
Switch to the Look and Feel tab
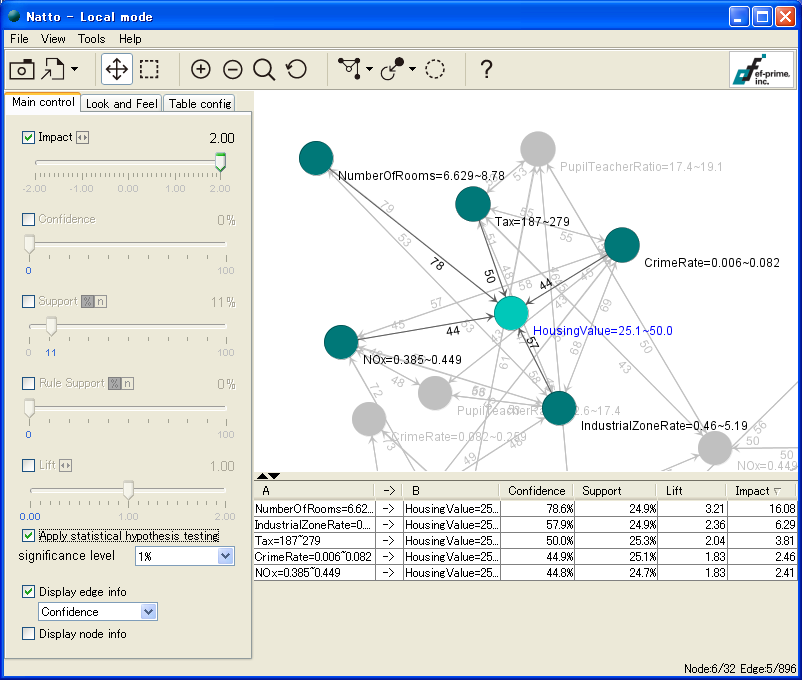point(121,103)
